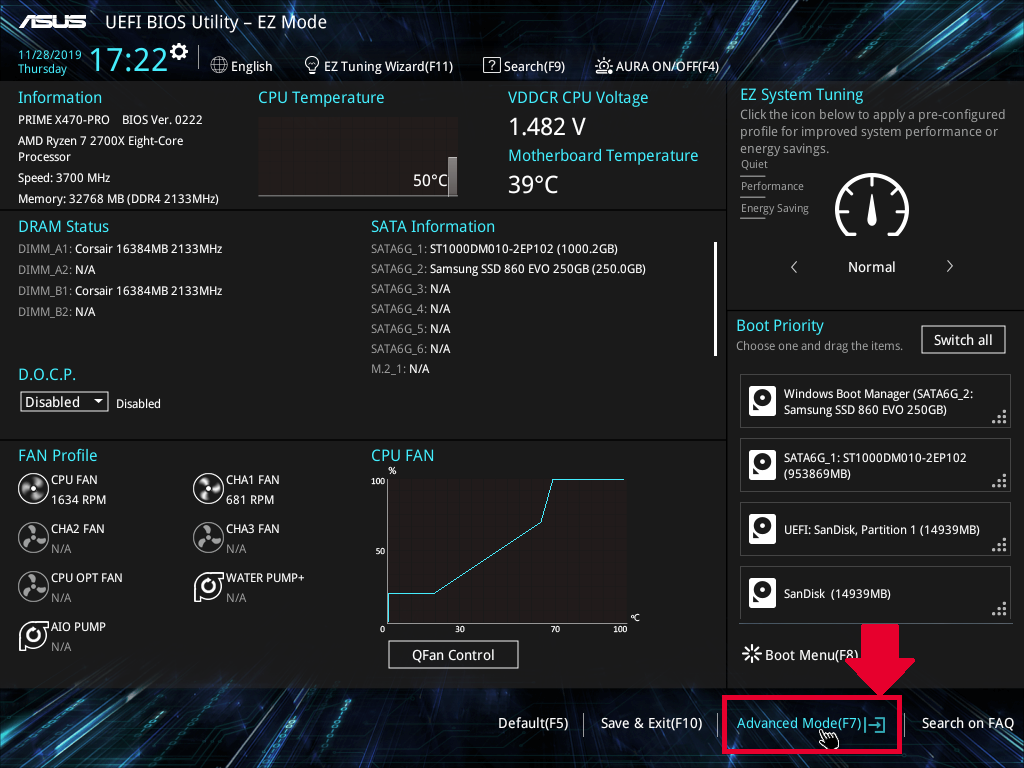Click the Normal tuning profile label
1024x768 pixels.
click(872, 266)
